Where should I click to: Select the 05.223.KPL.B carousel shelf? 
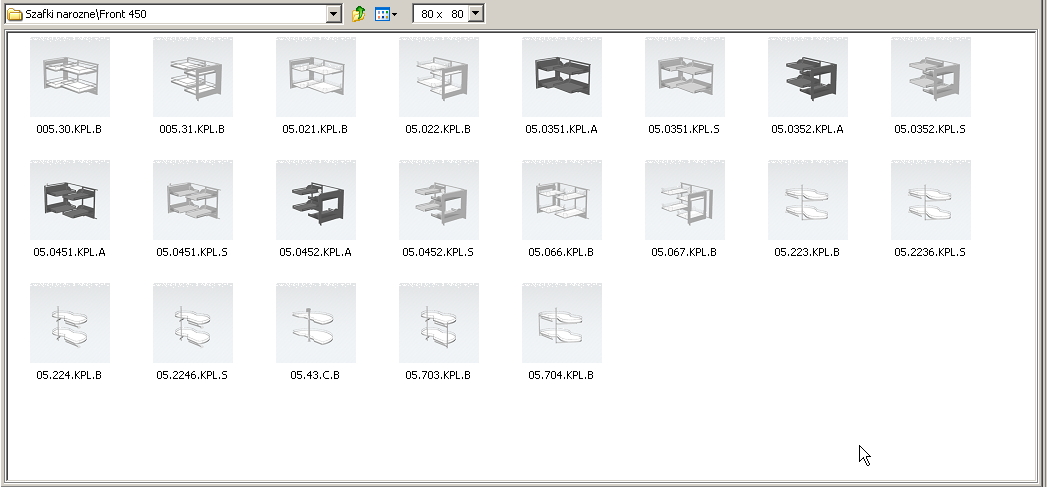(x=807, y=200)
